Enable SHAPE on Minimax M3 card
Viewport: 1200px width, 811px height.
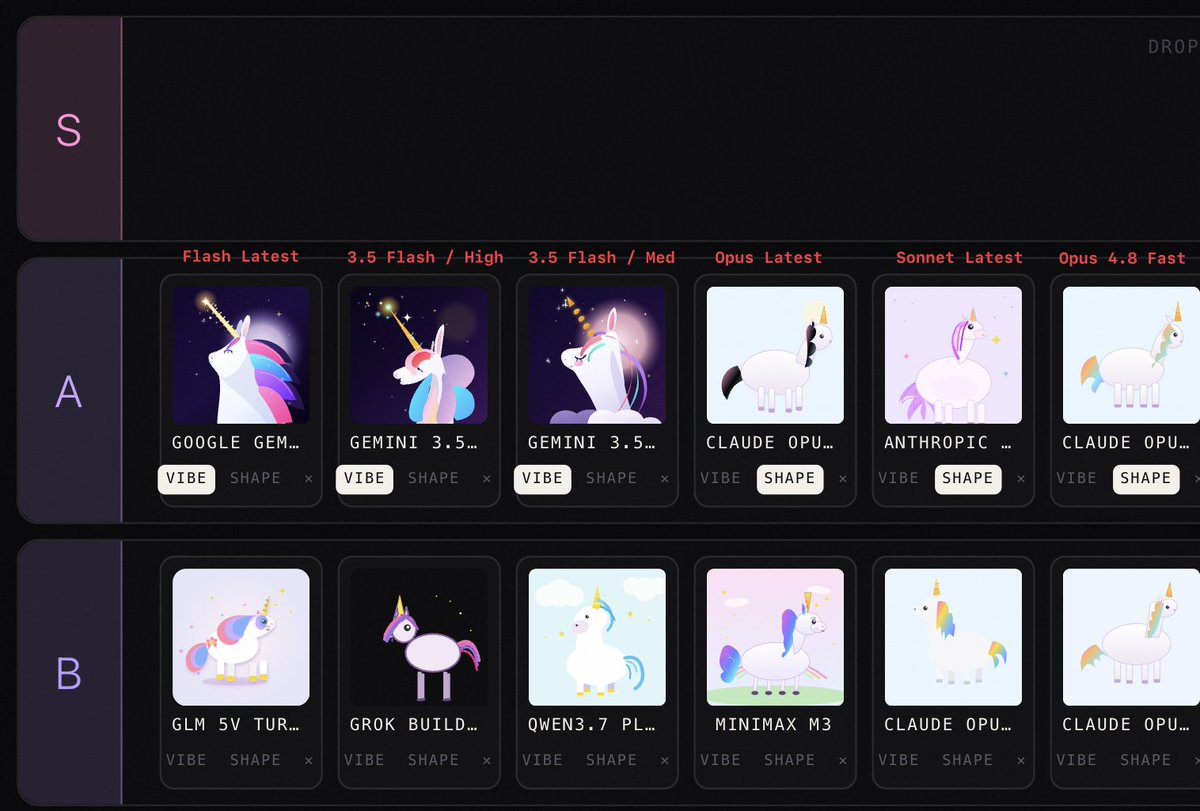coord(789,761)
